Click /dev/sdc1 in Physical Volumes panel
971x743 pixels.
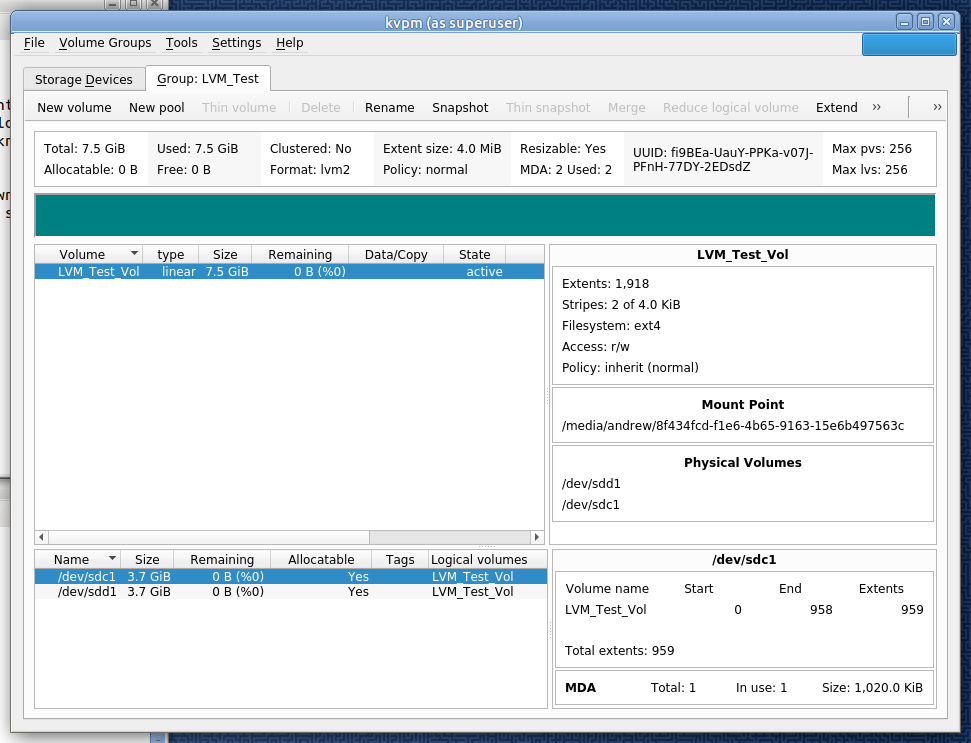pos(590,505)
